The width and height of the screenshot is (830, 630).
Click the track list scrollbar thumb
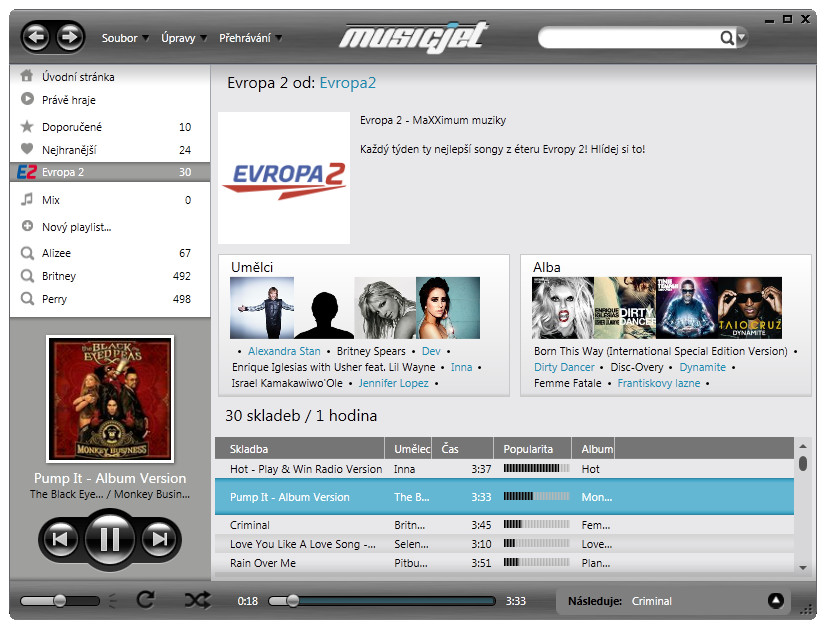[803, 463]
